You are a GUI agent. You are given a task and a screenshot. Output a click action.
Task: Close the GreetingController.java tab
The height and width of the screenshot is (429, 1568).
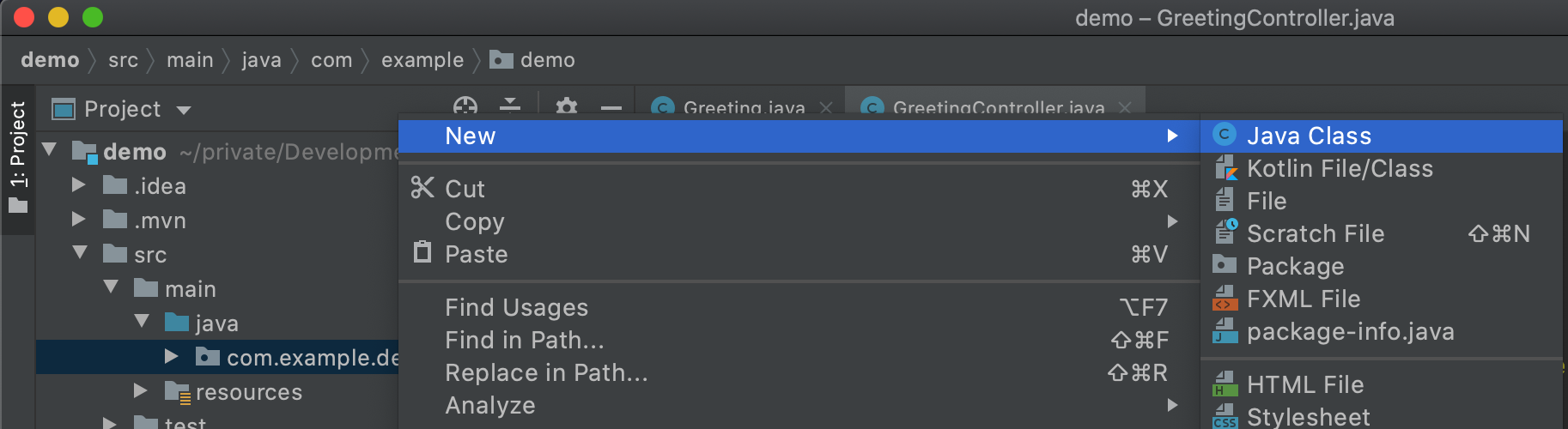coord(1125,108)
